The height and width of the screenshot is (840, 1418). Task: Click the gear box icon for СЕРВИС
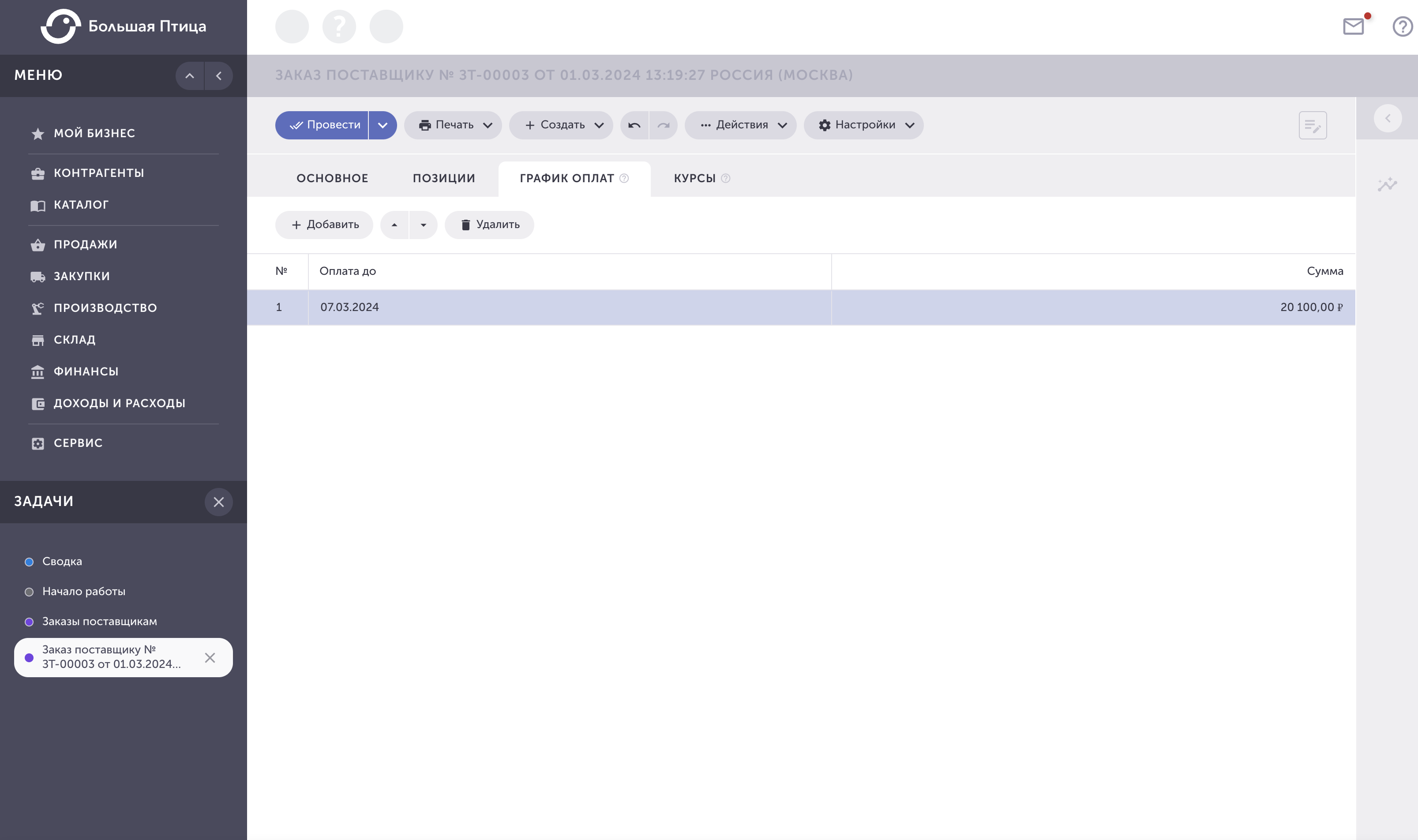[38, 443]
